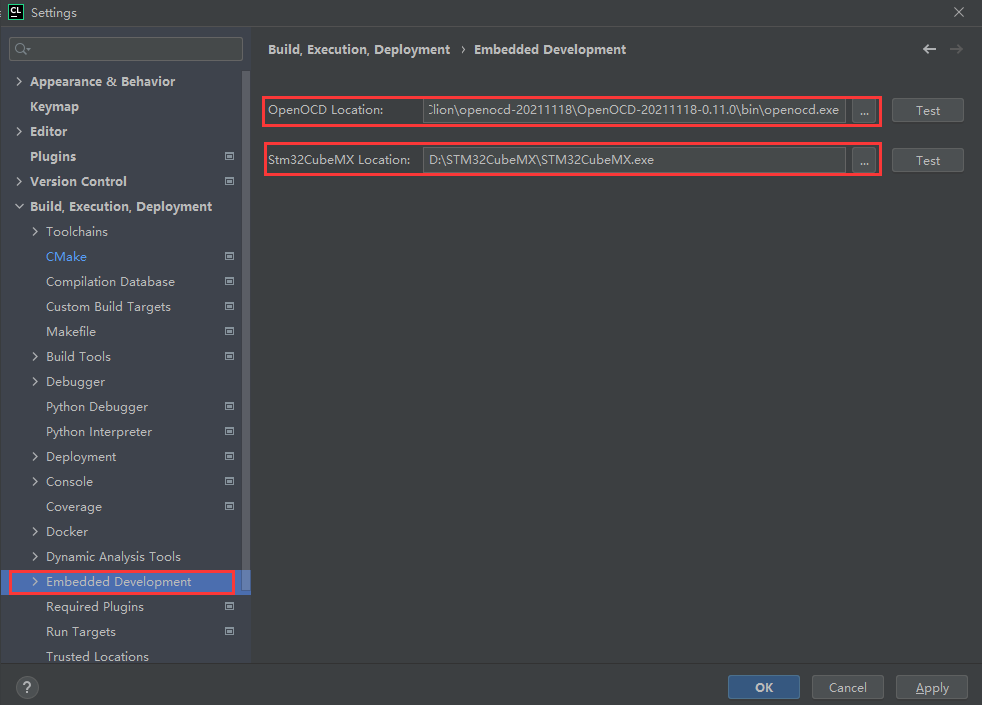982x705 pixels.
Task: Cancel the settings dialog
Action: 847,687
